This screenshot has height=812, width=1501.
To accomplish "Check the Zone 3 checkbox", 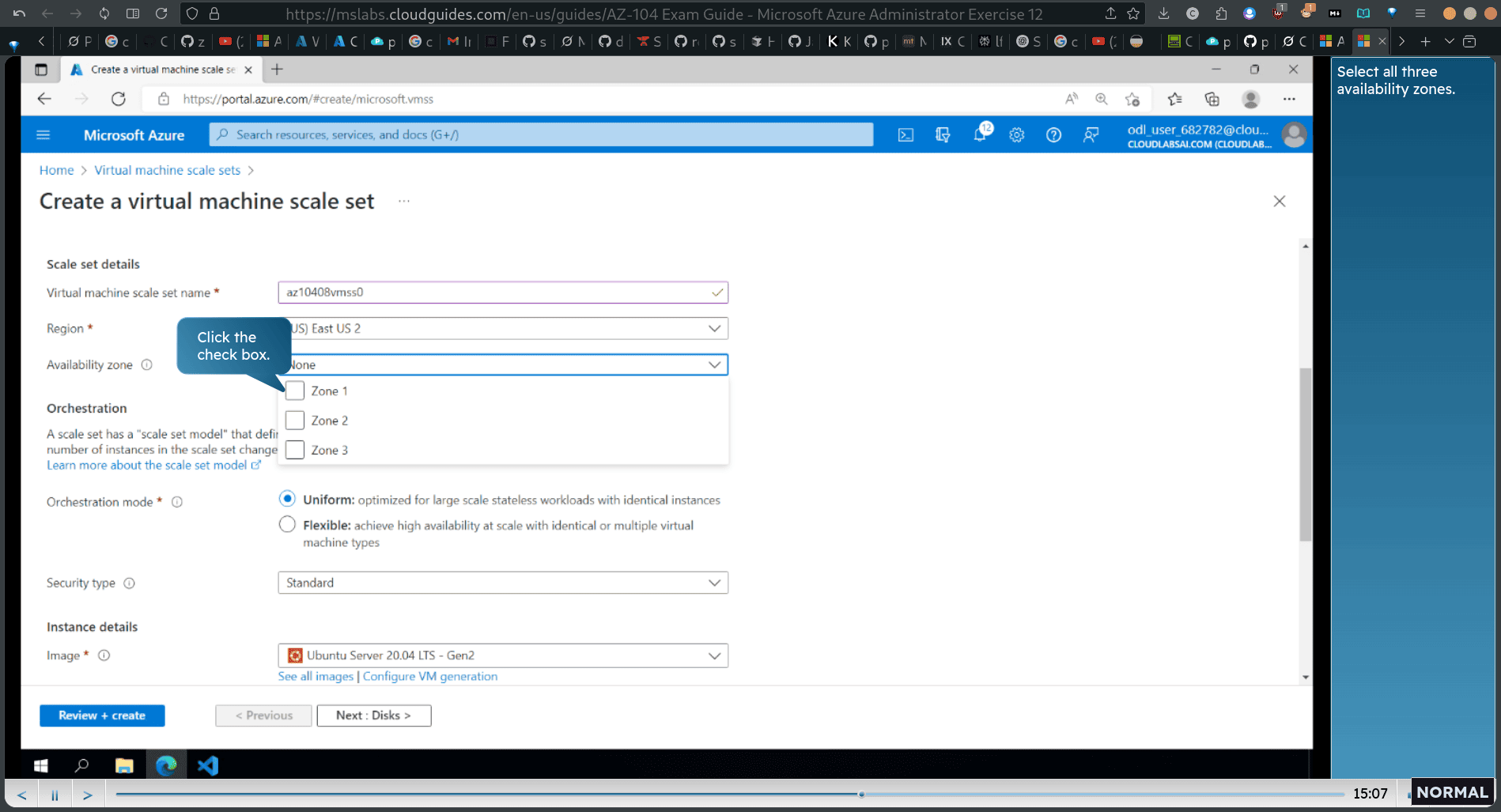I will (x=295, y=449).
